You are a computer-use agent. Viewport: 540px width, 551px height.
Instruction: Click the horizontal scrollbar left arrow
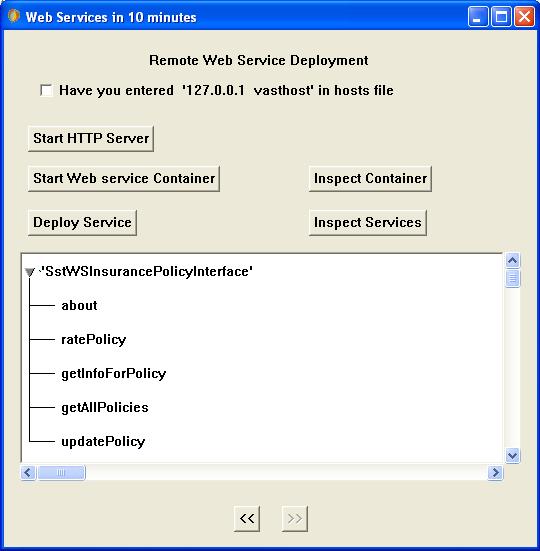(x=28, y=473)
